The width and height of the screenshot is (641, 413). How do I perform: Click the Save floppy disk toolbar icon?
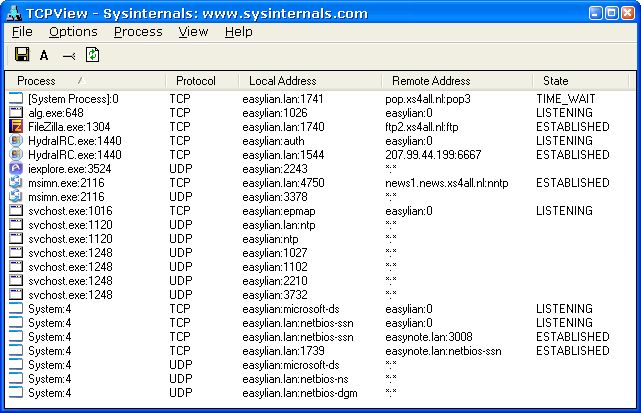click(22, 54)
